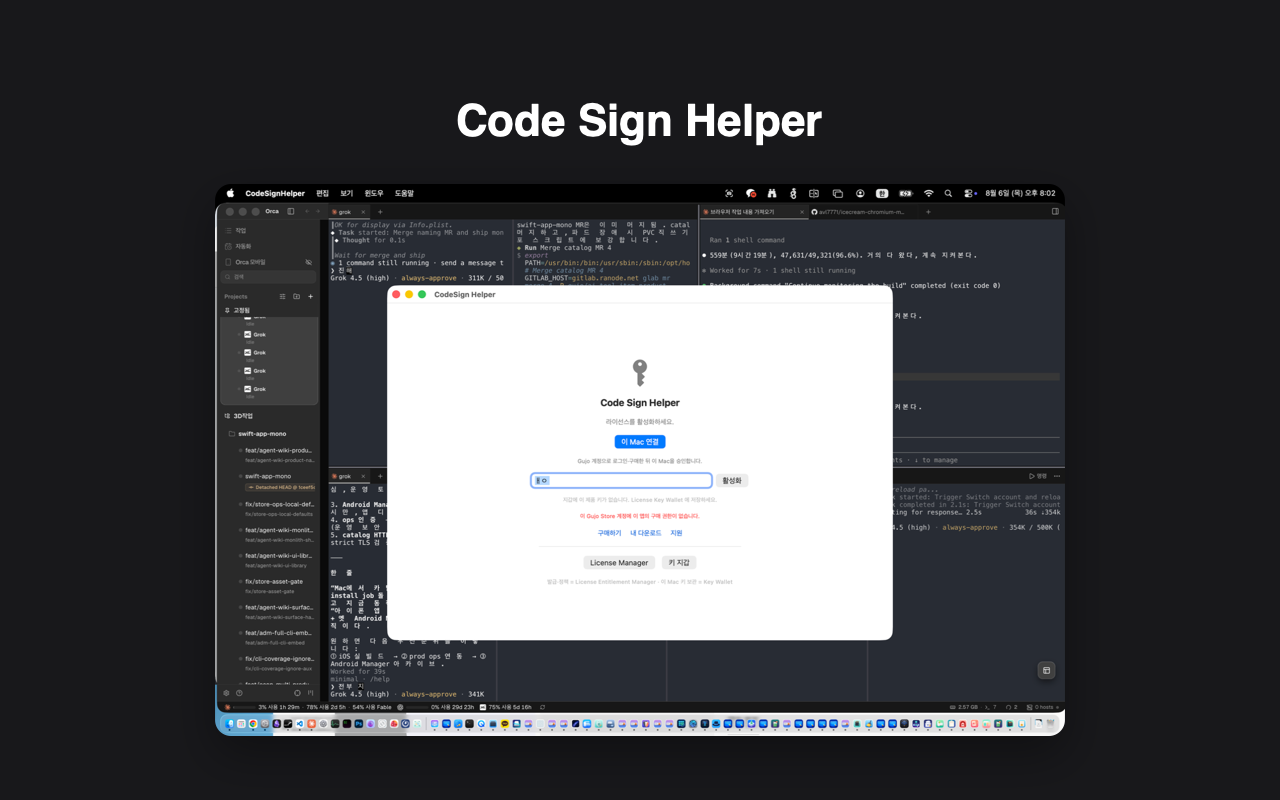Select fix/store-ops-local-def... worktree

click(275, 508)
